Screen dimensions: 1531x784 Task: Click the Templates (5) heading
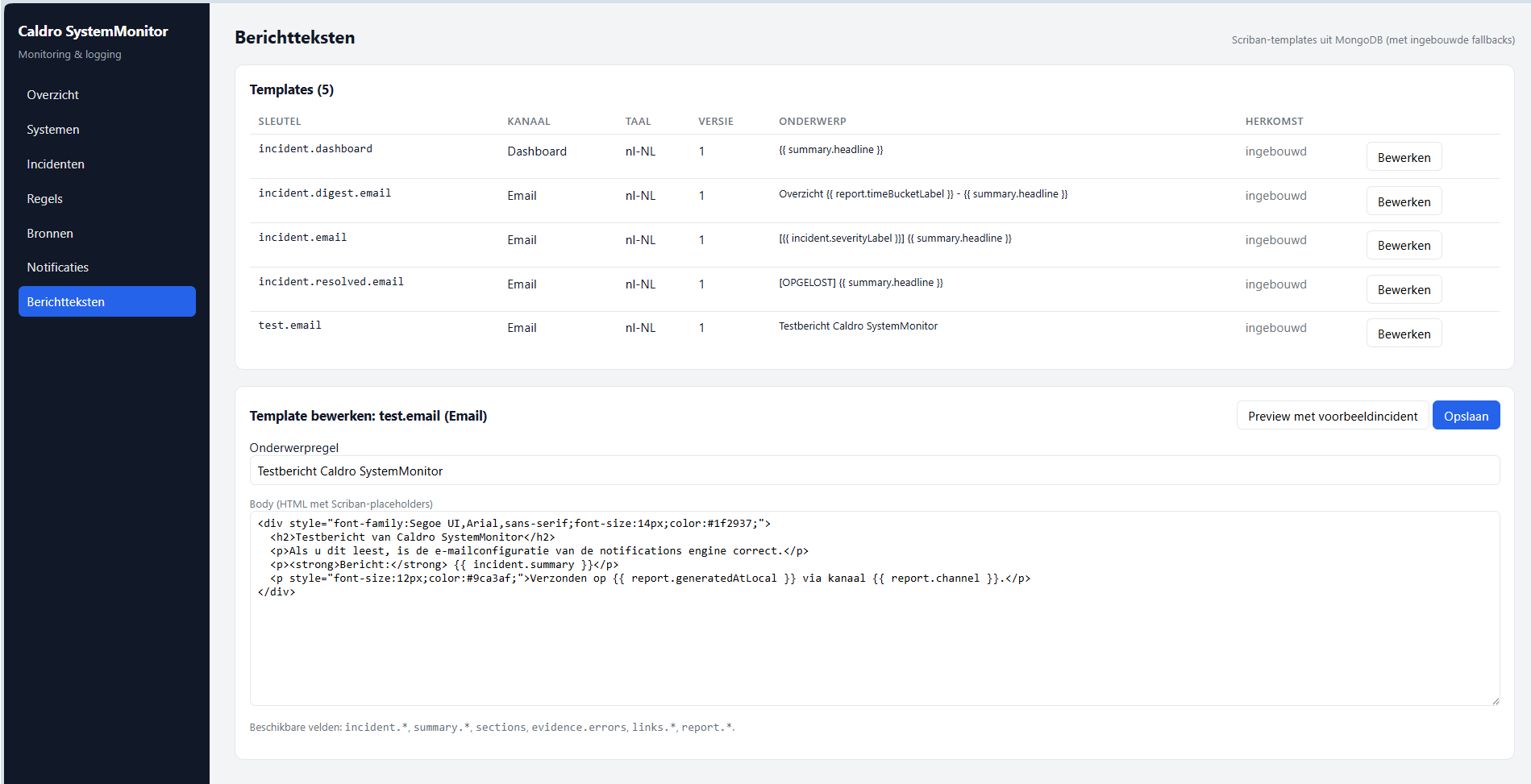click(x=292, y=89)
